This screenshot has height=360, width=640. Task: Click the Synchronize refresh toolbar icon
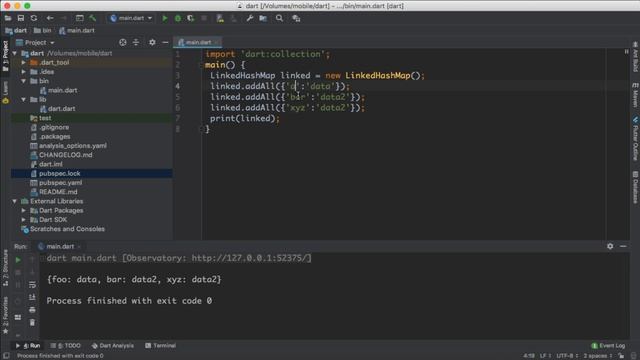point(34,18)
